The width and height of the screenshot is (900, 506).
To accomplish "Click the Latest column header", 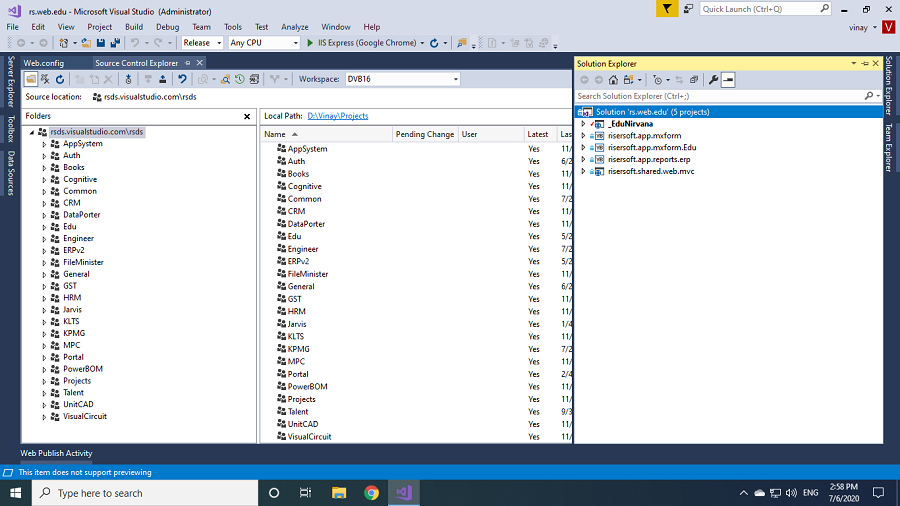I will (x=540, y=134).
